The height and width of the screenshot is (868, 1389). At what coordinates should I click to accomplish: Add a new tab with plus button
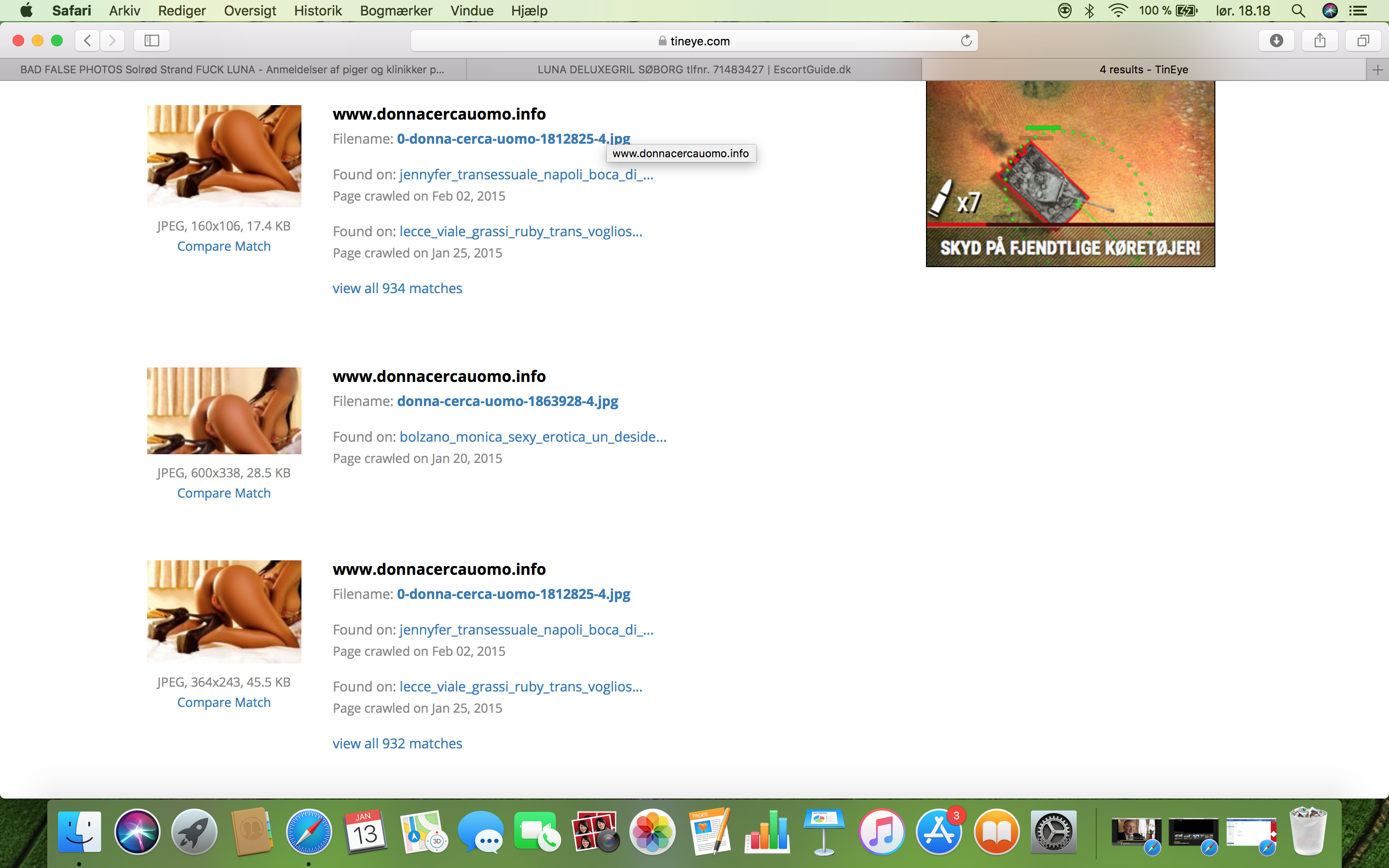tap(1377, 69)
